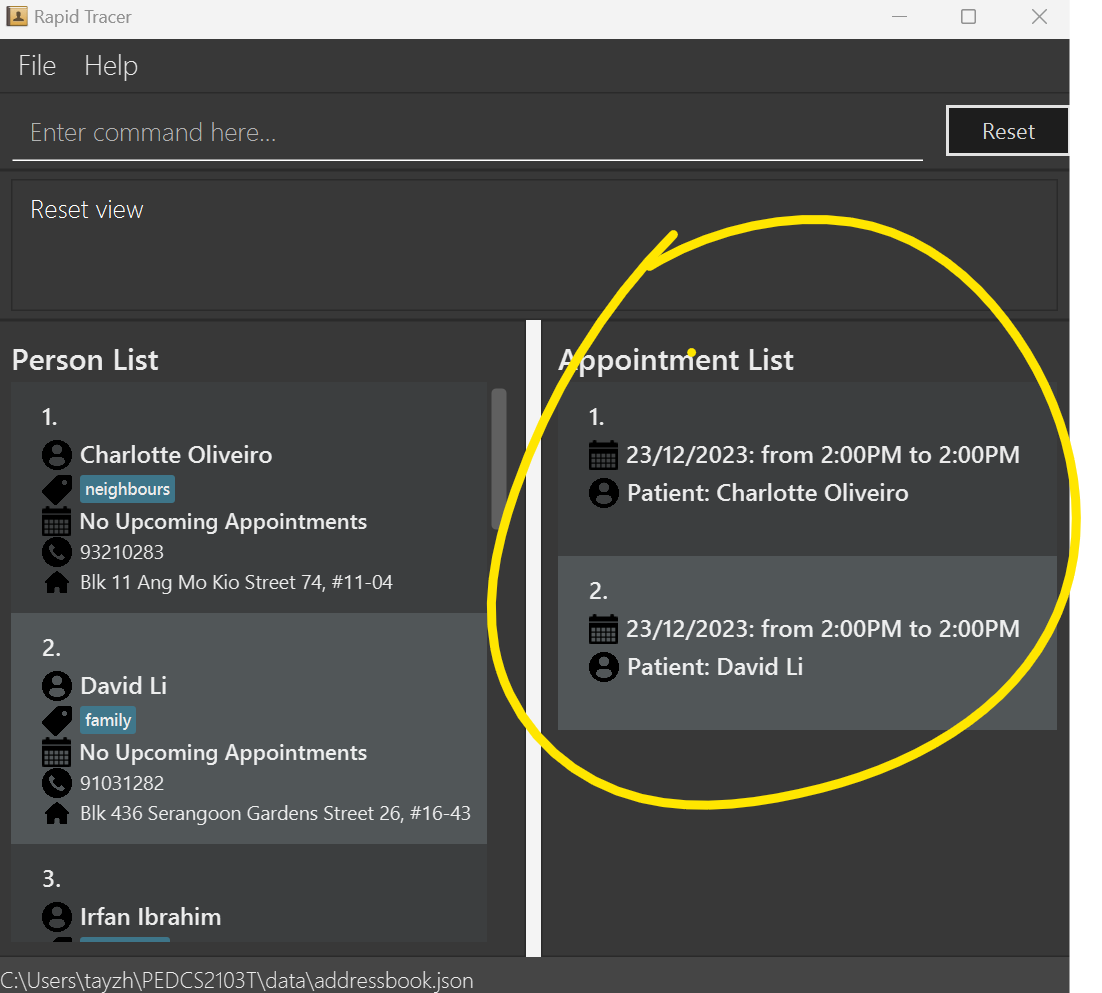Click No Upcoming Appointments under Charlotte Oliveiro

(x=223, y=521)
